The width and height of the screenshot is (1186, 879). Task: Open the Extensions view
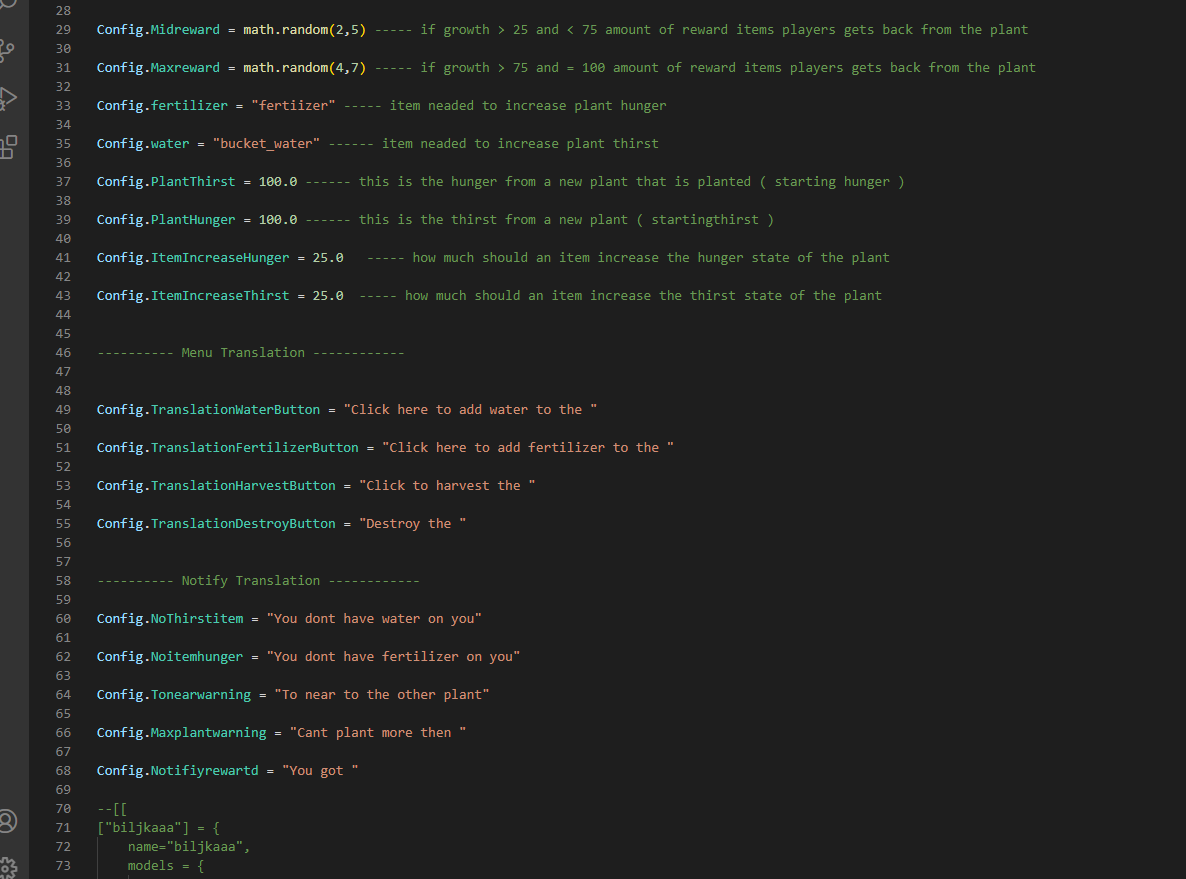point(8,147)
